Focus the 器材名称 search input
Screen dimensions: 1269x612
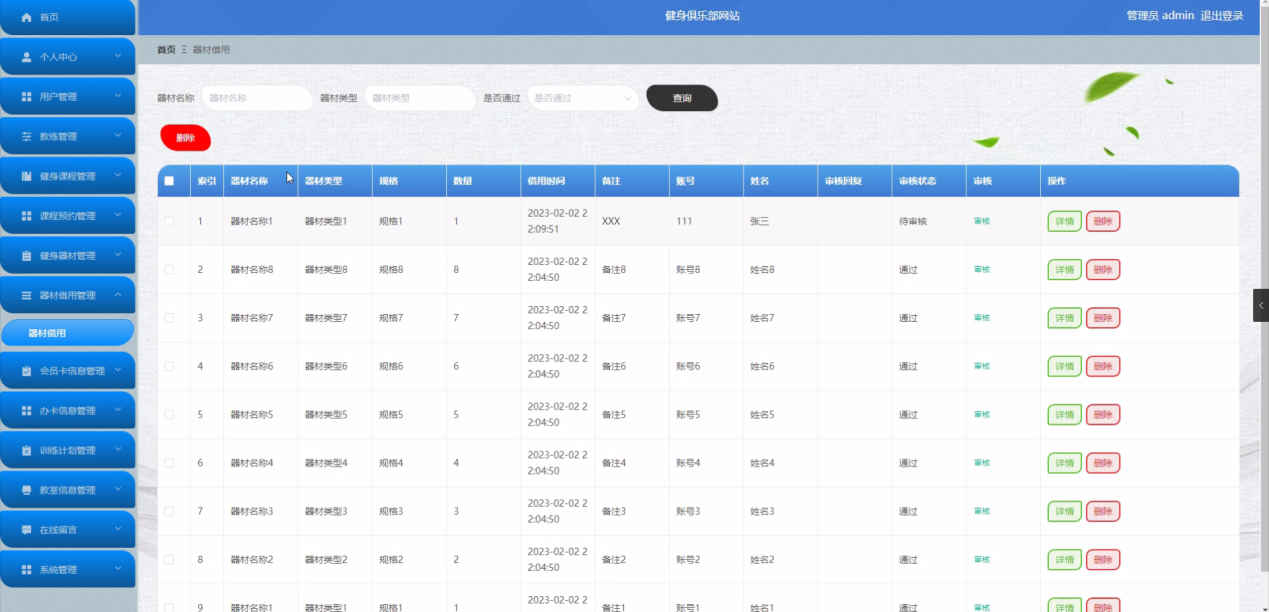point(257,98)
